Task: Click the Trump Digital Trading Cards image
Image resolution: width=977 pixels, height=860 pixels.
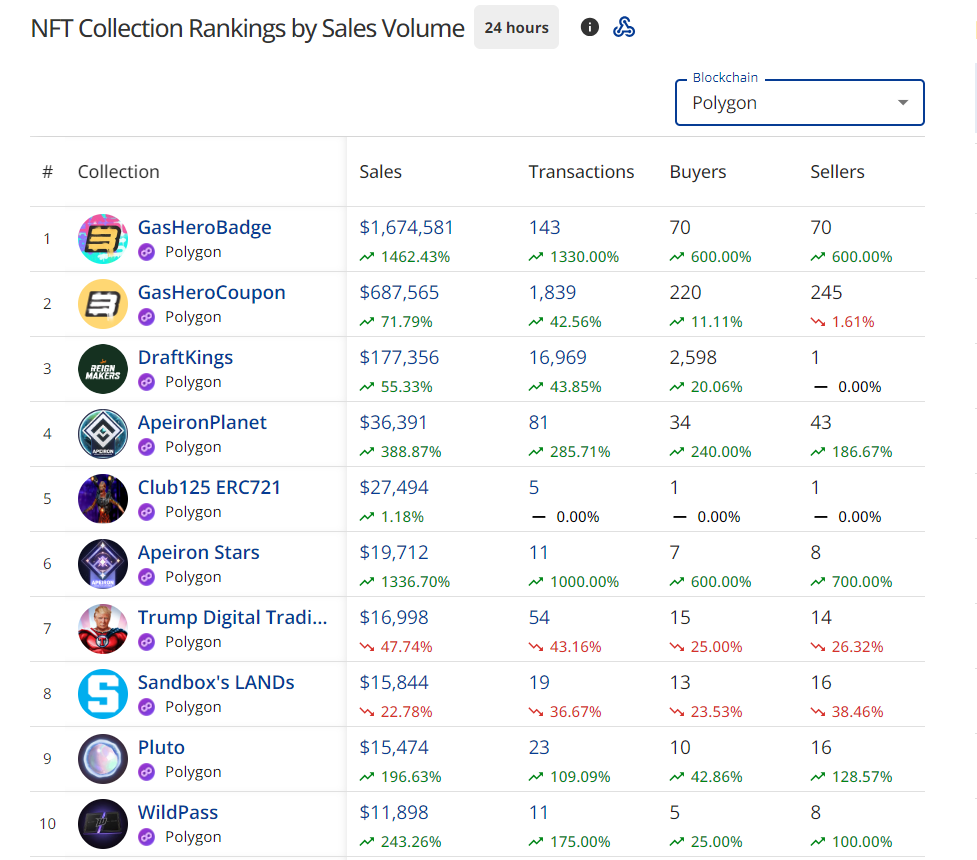Action: [103, 629]
